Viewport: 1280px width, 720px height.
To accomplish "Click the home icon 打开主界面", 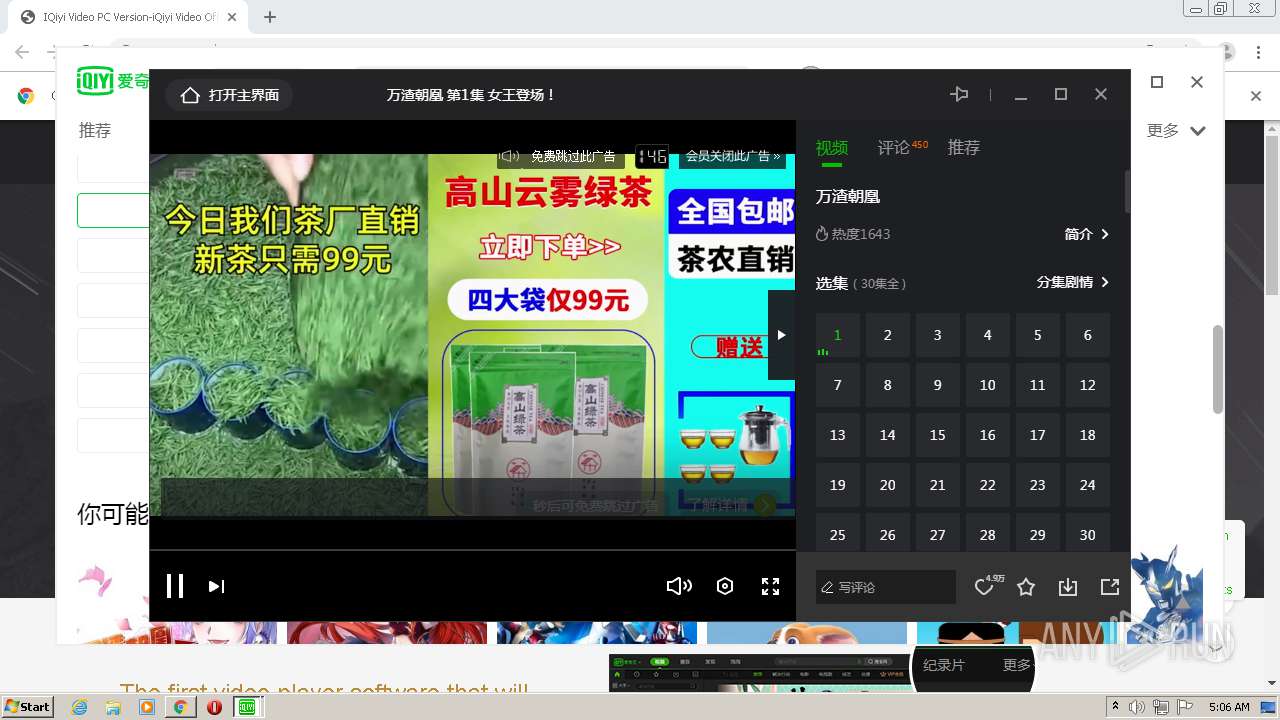I will click(x=230, y=95).
